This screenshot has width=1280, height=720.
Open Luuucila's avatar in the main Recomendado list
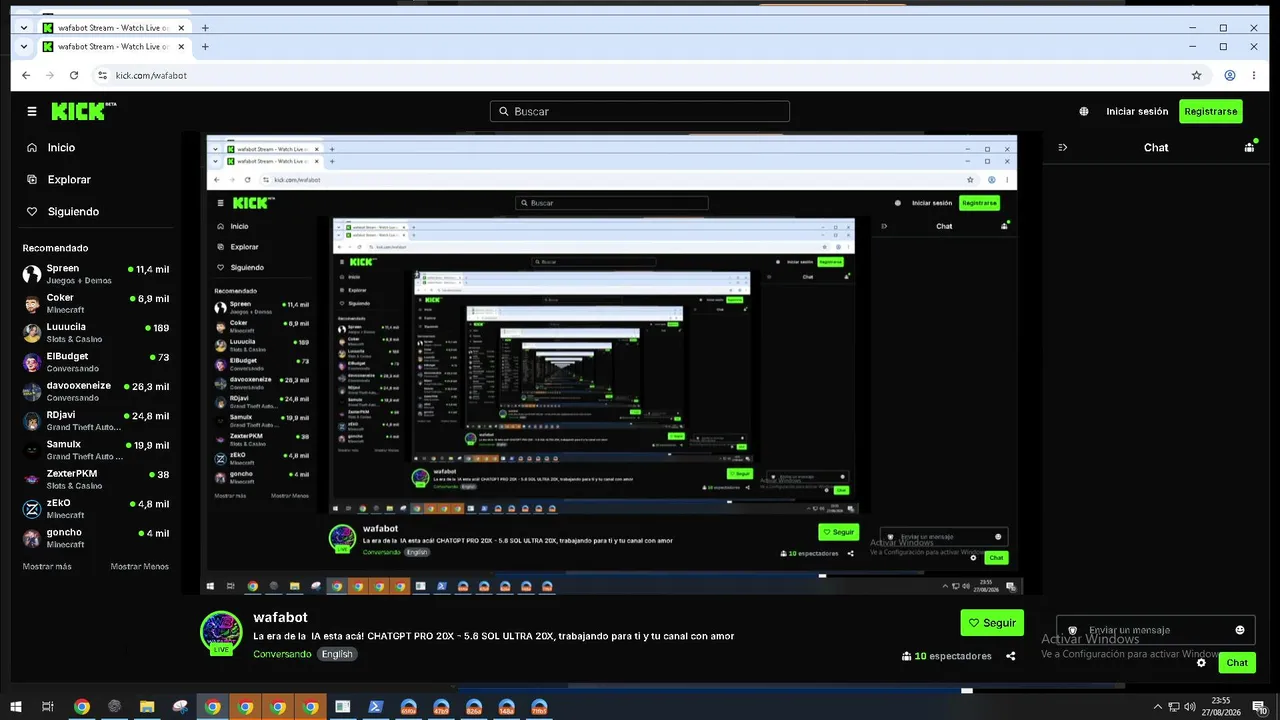(32, 333)
